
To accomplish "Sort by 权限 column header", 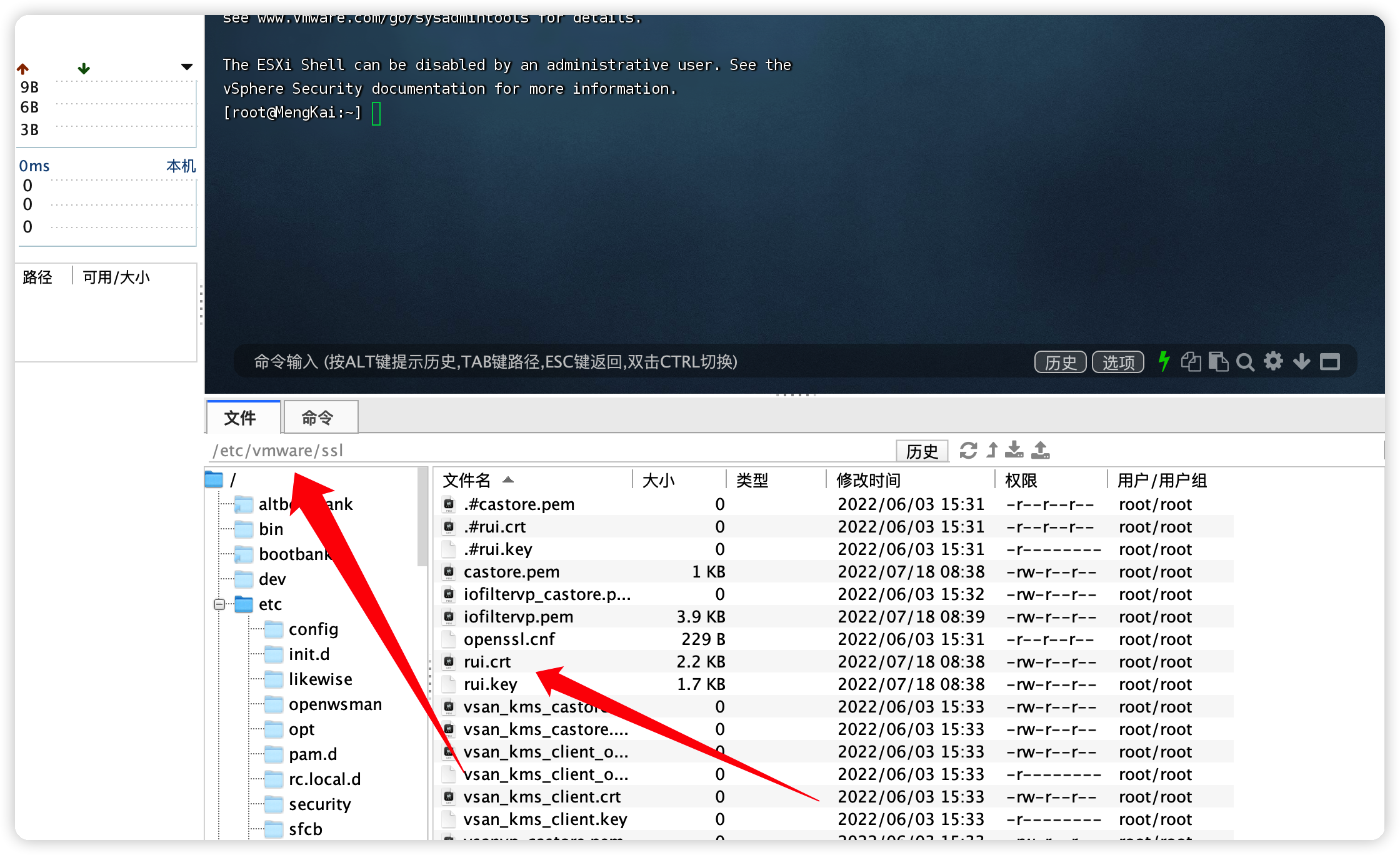I will pos(1051,480).
